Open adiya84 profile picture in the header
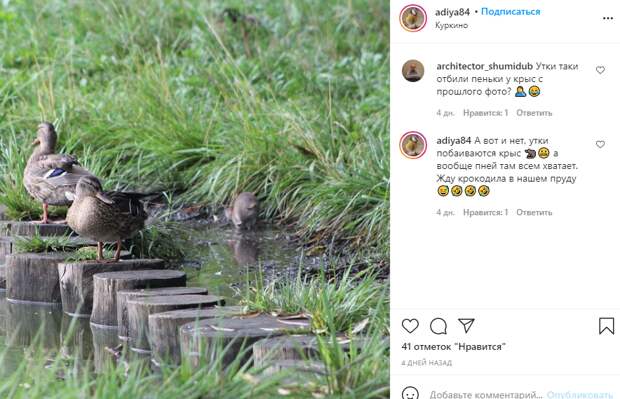Viewport: 620px width, 399px height. pyautogui.click(x=413, y=18)
